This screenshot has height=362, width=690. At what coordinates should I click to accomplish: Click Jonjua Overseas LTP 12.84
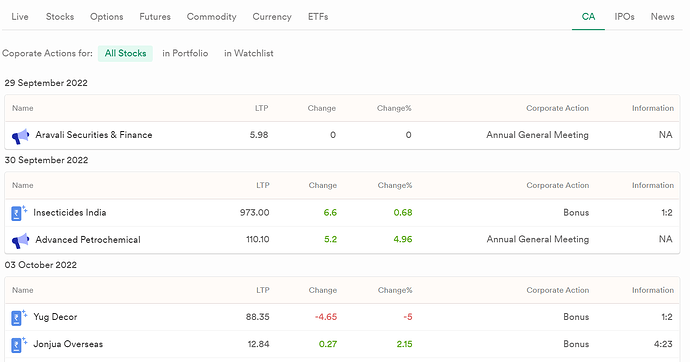[x=258, y=344]
